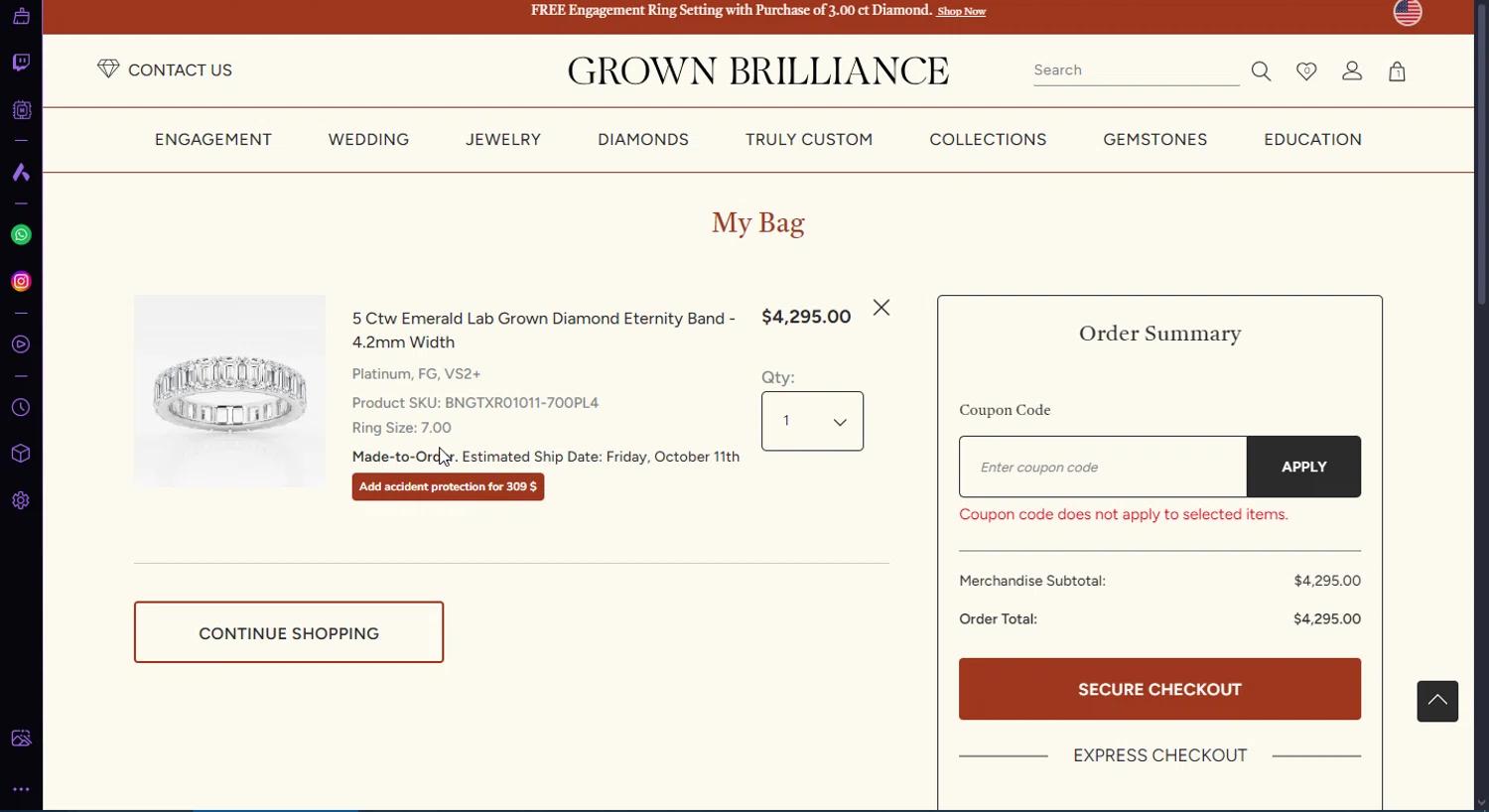Apply the coupon code
The image size is (1489, 812).
click(x=1303, y=467)
